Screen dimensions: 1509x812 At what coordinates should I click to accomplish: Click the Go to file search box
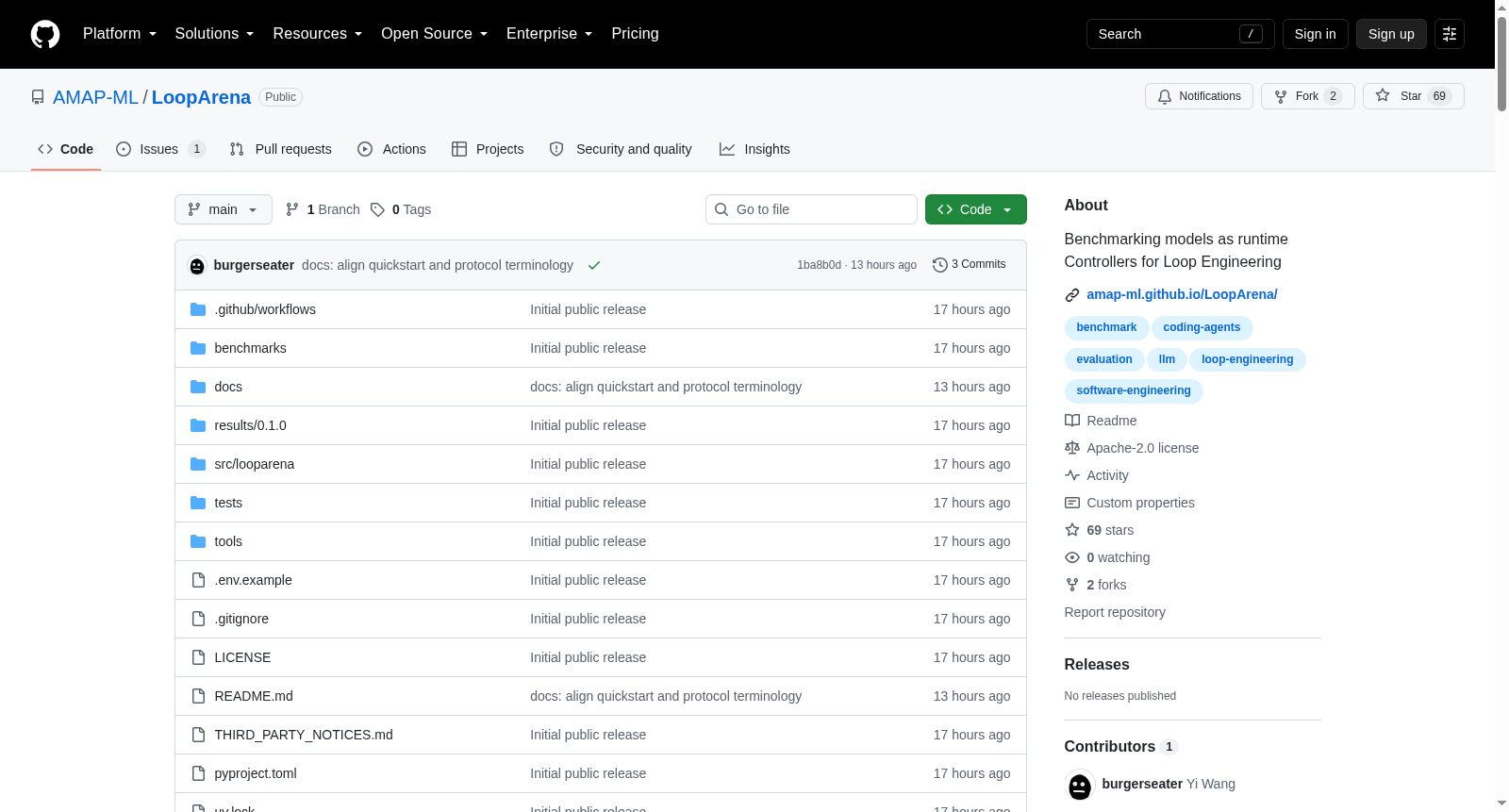click(x=811, y=209)
